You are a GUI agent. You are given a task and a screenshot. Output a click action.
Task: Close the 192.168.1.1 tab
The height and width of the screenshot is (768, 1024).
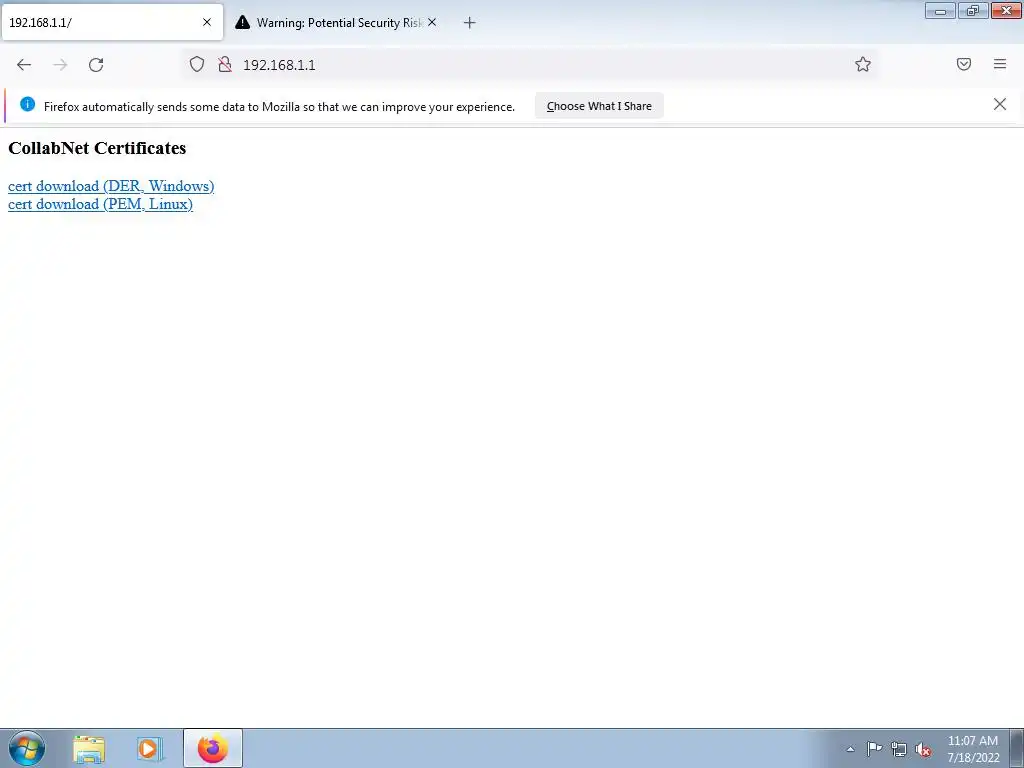207,22
